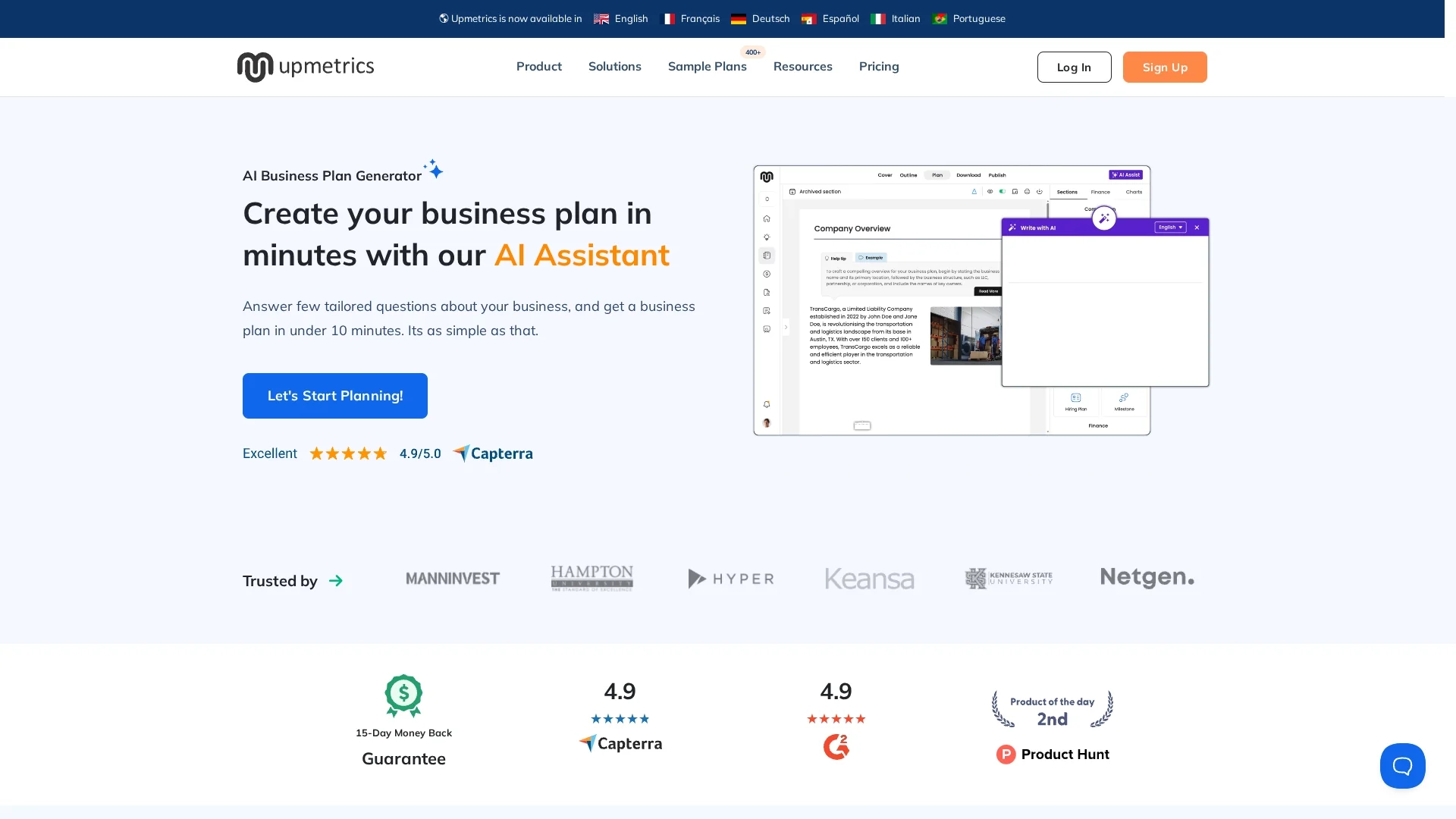This screenshot has height=819, width=1456.
Task: Select the Spanish flag icon
Action: click(x=809, y=19)
